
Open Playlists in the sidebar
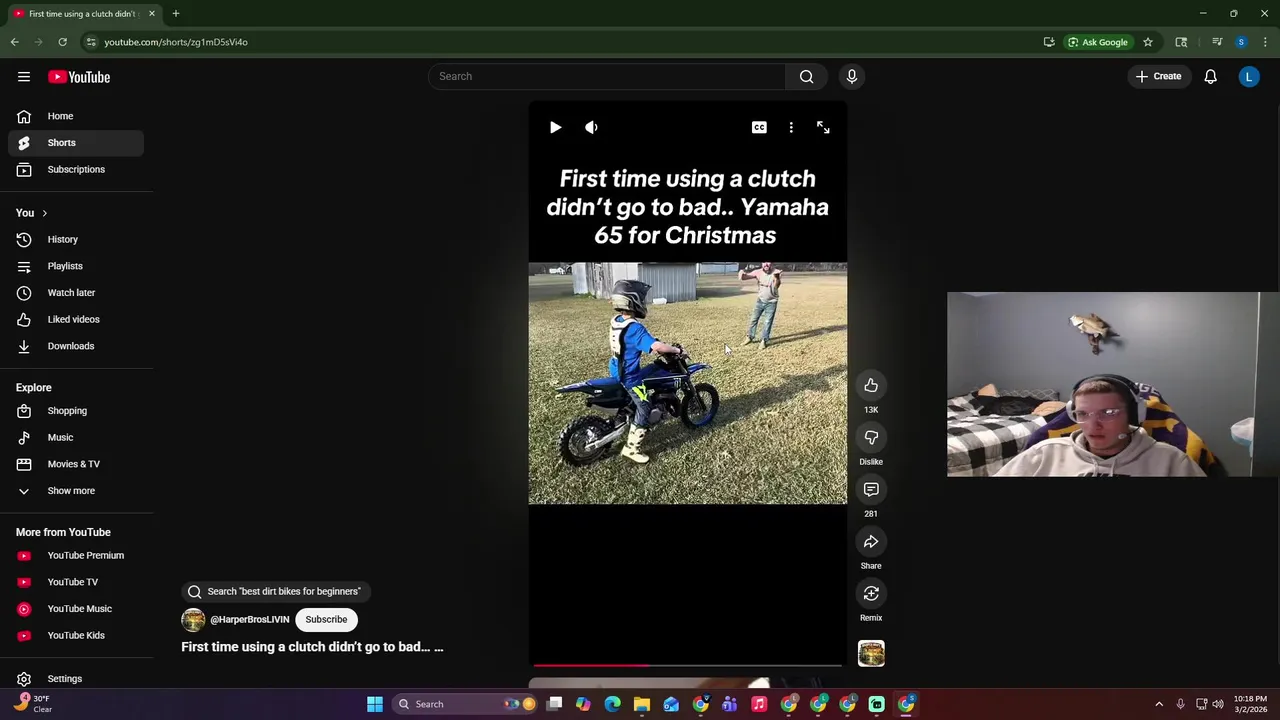click(x=76, y=266)
